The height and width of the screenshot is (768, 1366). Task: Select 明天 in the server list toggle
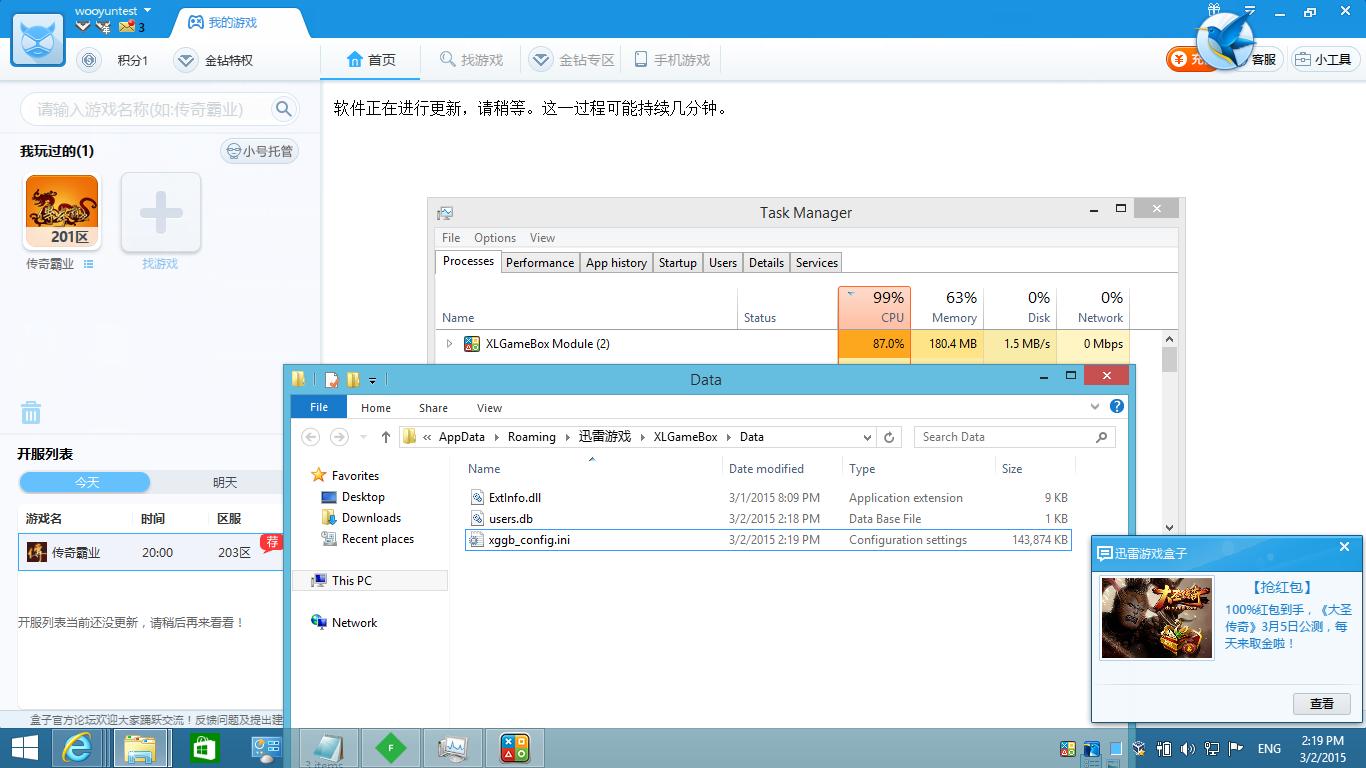pyautogui.click(x=225, y=483)
